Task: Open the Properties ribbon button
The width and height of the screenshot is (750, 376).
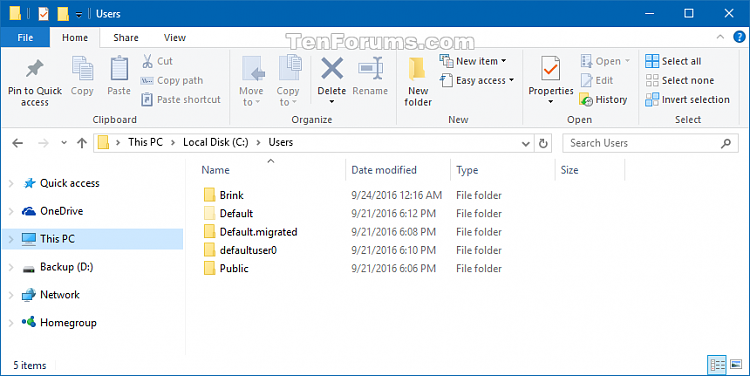Action: pyautogui.click(x=551, y=80)
